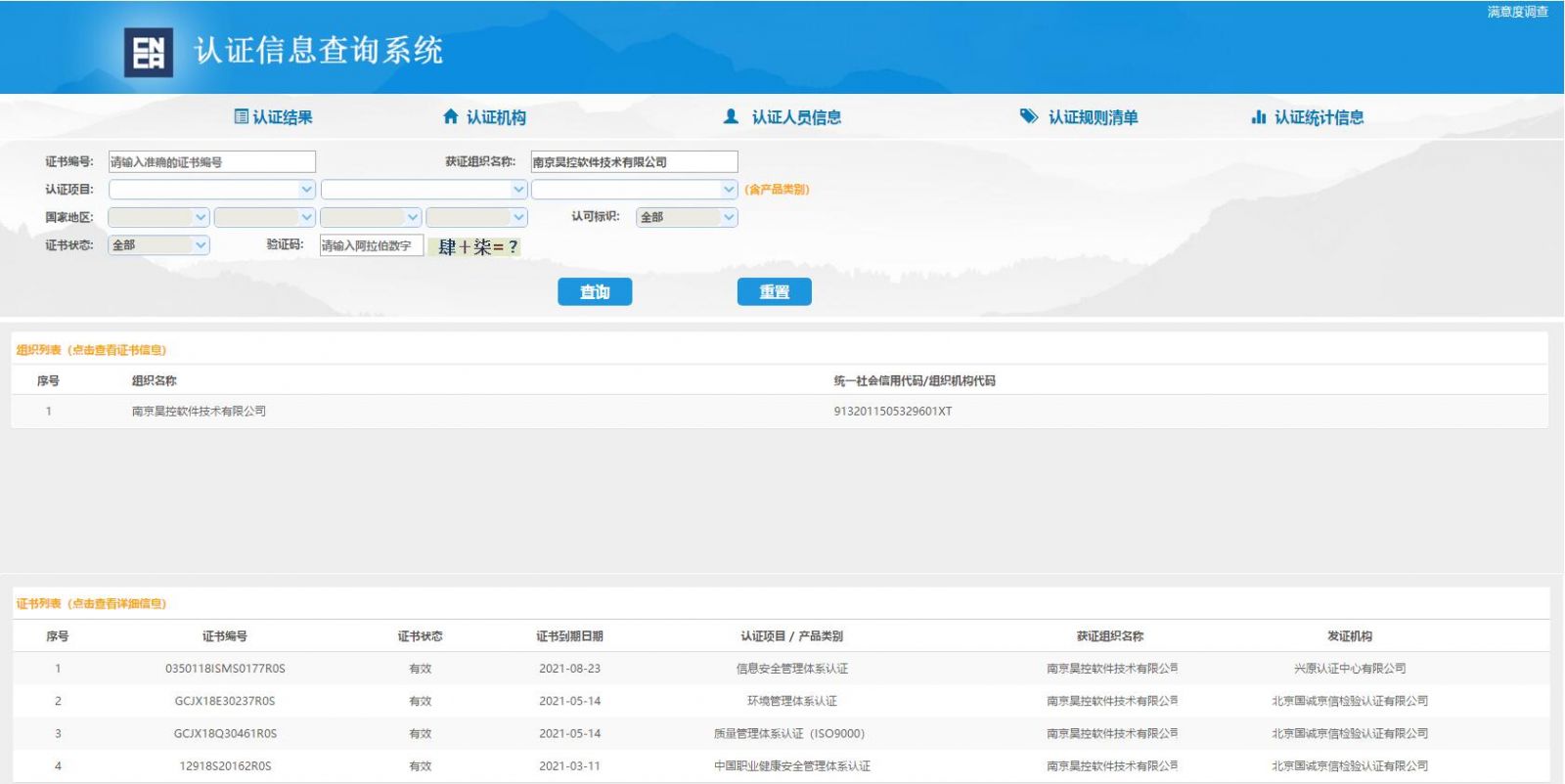Open the 认可标识 dropdown
Image resolution: width=1565 pixels, height=784 pixels.
686,217
